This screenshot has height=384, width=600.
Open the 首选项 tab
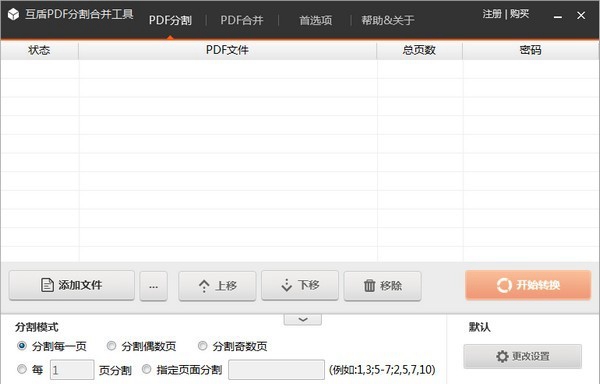pyautogui.click(x=315, y=20)
